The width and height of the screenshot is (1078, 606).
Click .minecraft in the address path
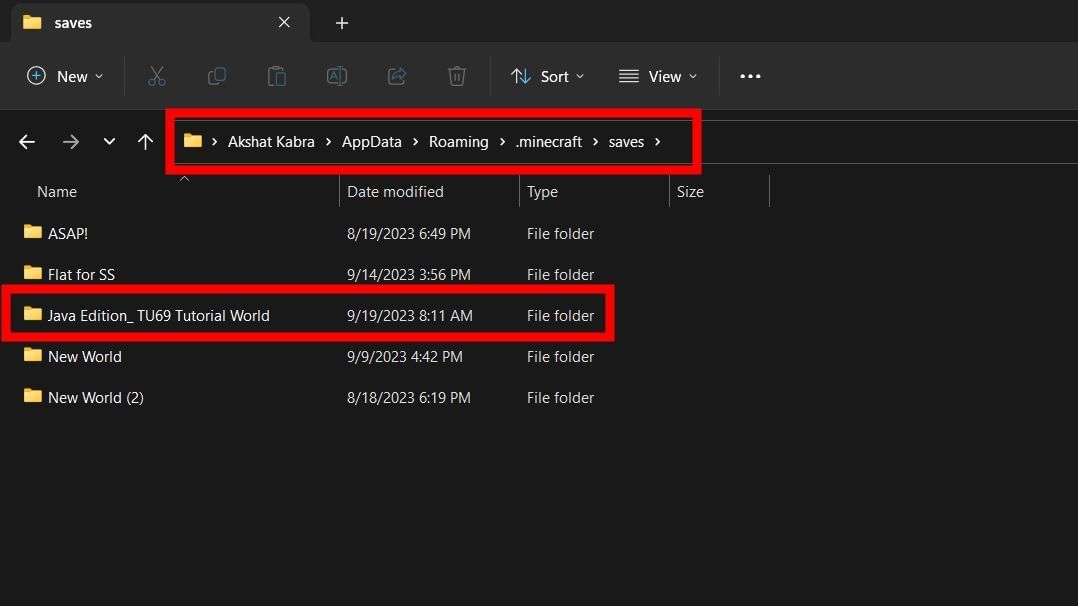point(548,142)
